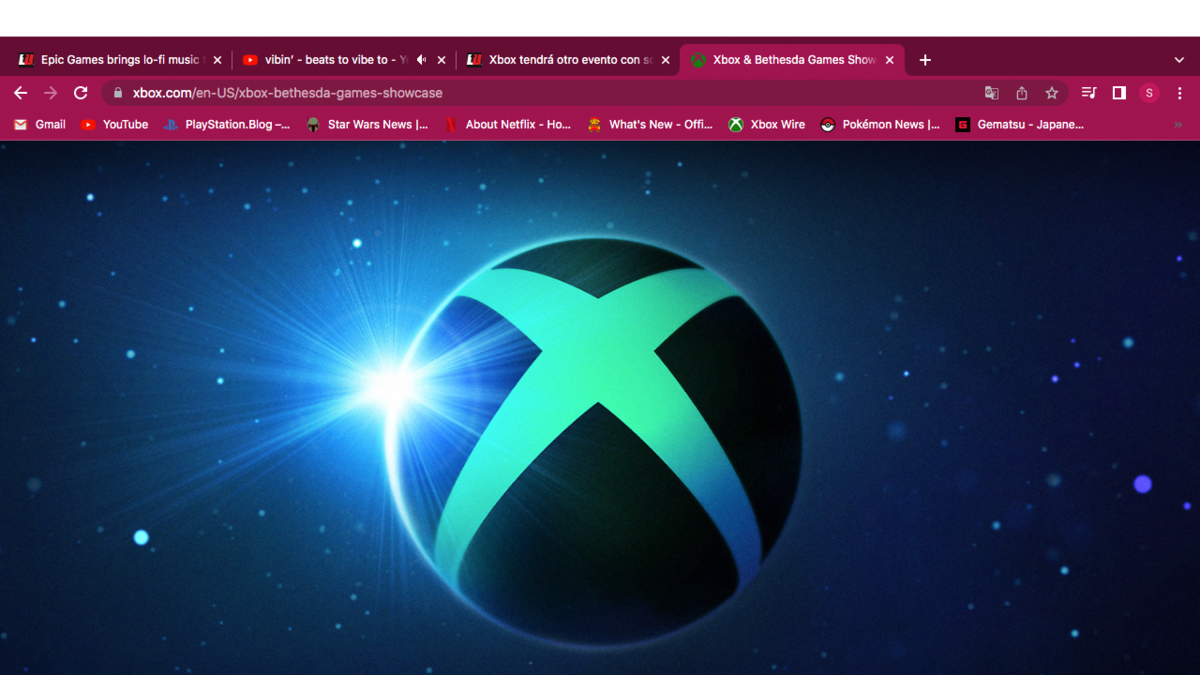Image resolution: width=1200 pixels, height=675 pixels.
Task: Open the Gmail bookmark
Action: coord(40,125)
